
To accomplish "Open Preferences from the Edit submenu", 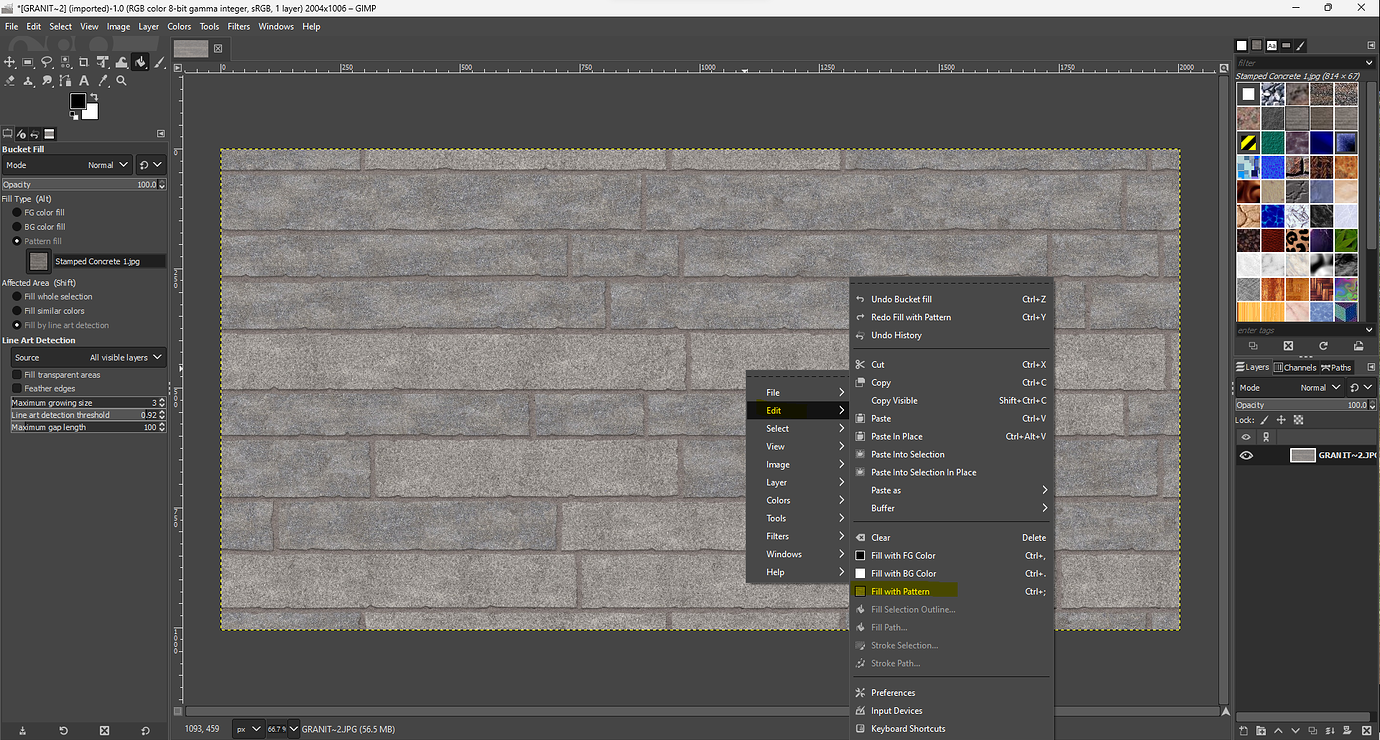I will (951, 692).
